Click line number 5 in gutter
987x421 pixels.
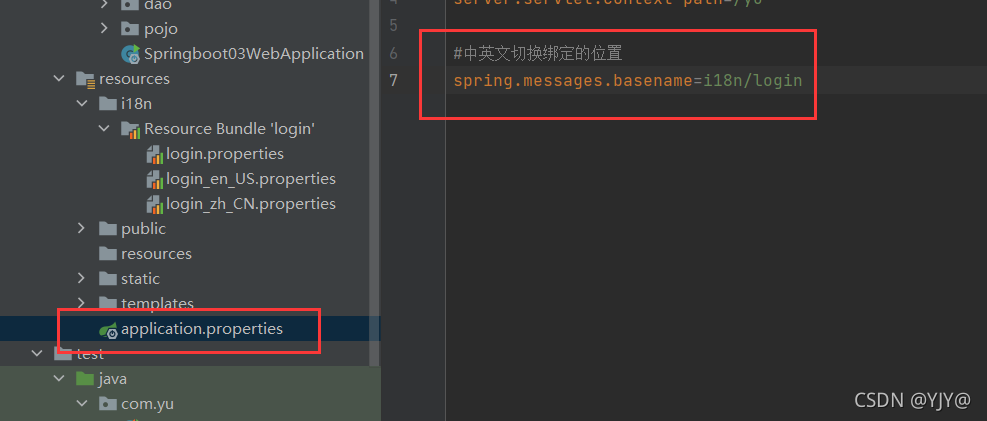pos(393,26)
